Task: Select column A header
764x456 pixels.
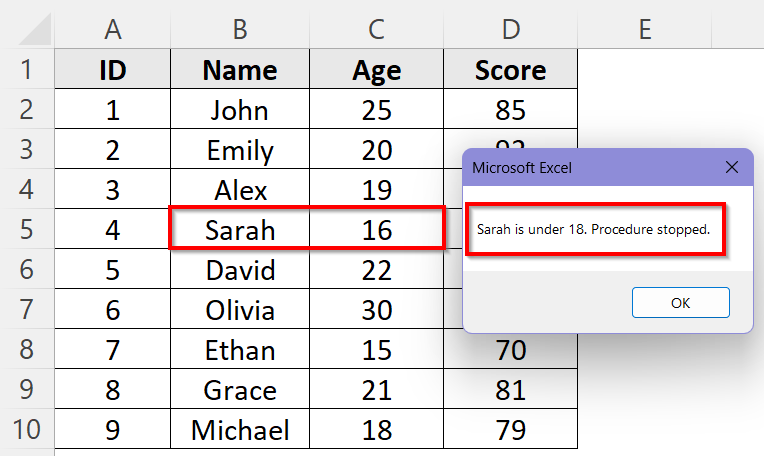Action: pyautogui.click(x=112, y=31)
